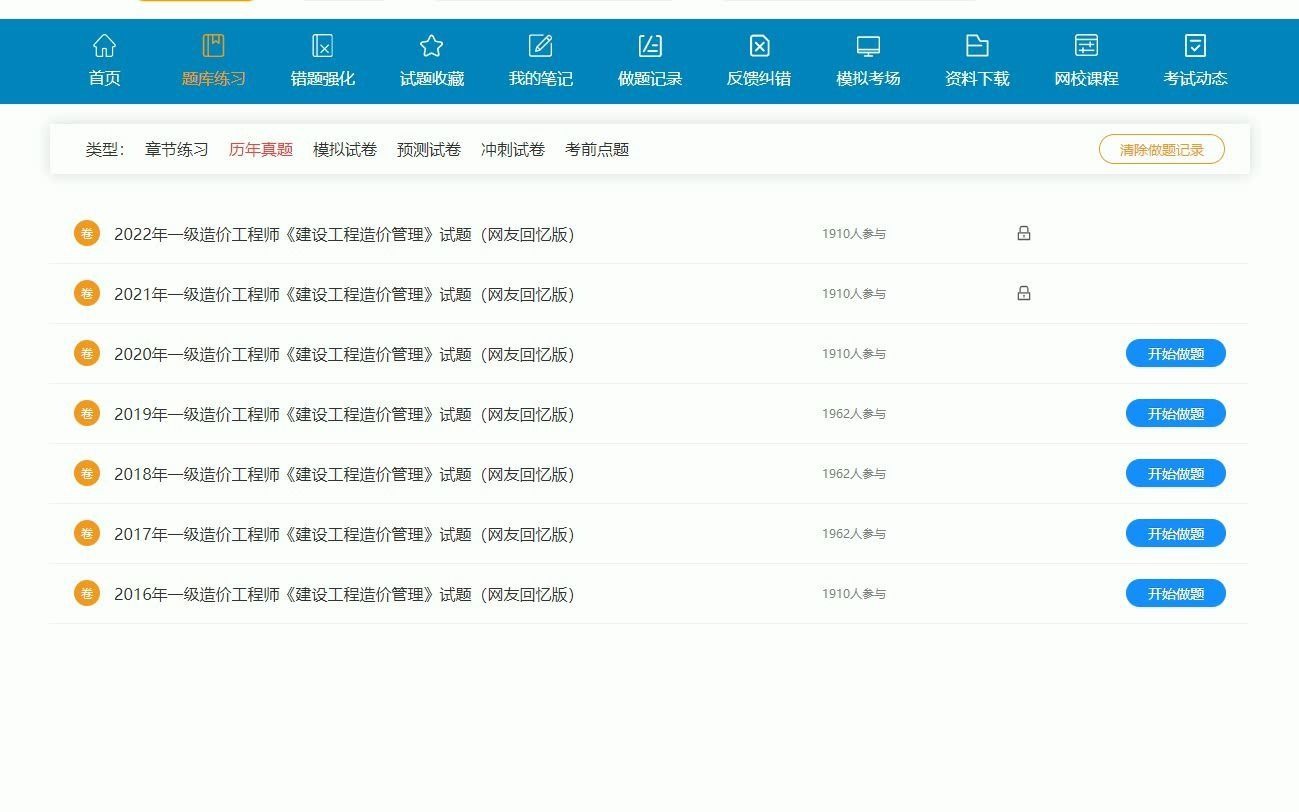The height and width of the screenshot is (812, 1299).
Task: Open the 考试动态 checklist icon
Action: pyautogui.click(x=1195, y=45)
